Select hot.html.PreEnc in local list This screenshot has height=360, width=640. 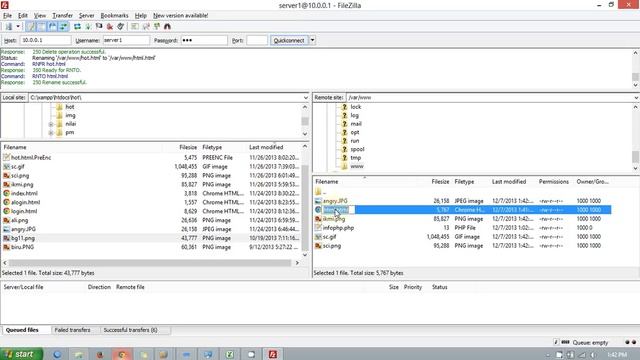coord(31,158)
